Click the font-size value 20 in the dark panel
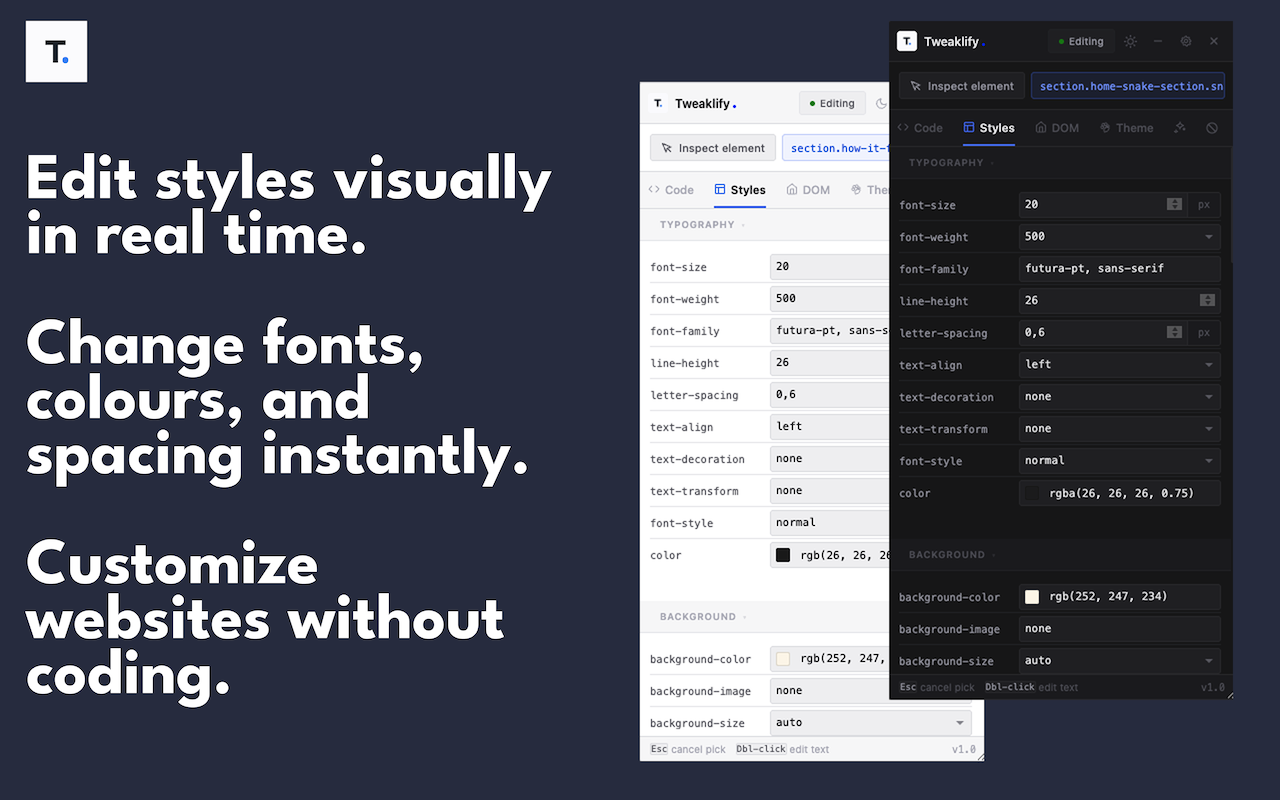The image size is (1280, 800). click(1032, 205)
